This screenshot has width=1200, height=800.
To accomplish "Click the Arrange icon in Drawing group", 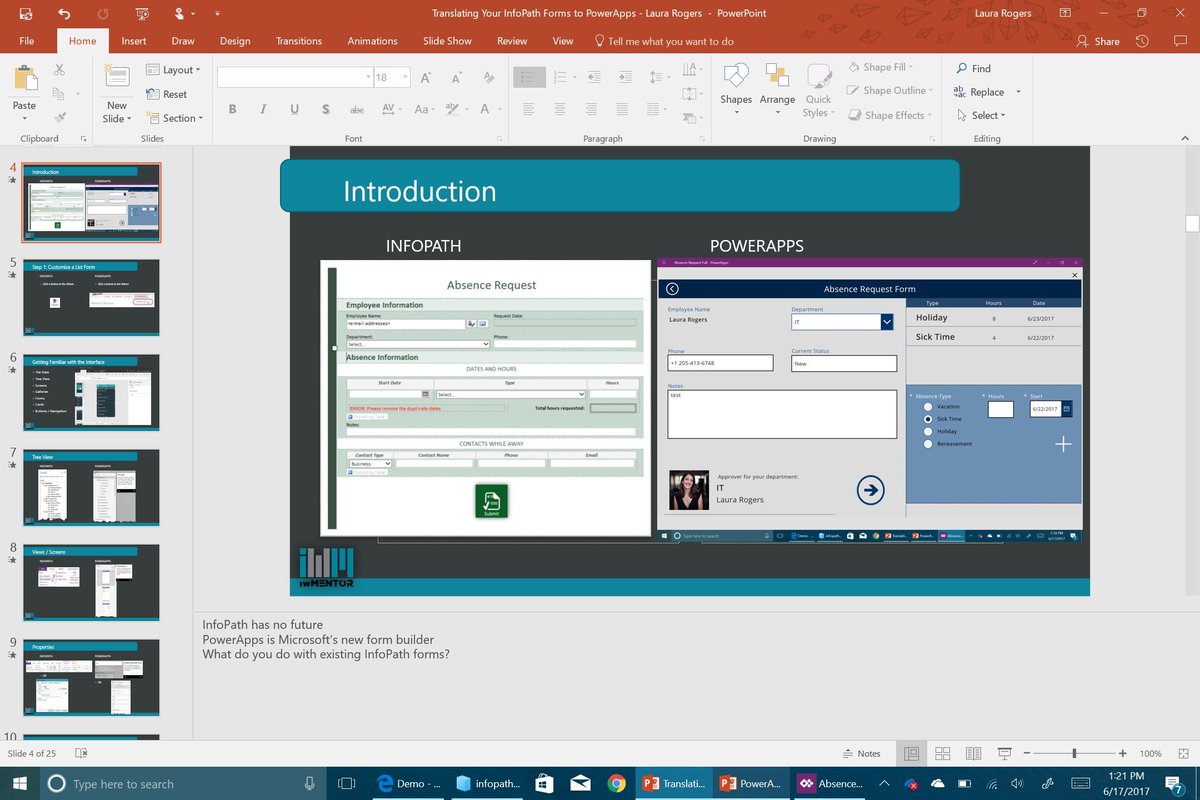I will [x=777, y=89].
